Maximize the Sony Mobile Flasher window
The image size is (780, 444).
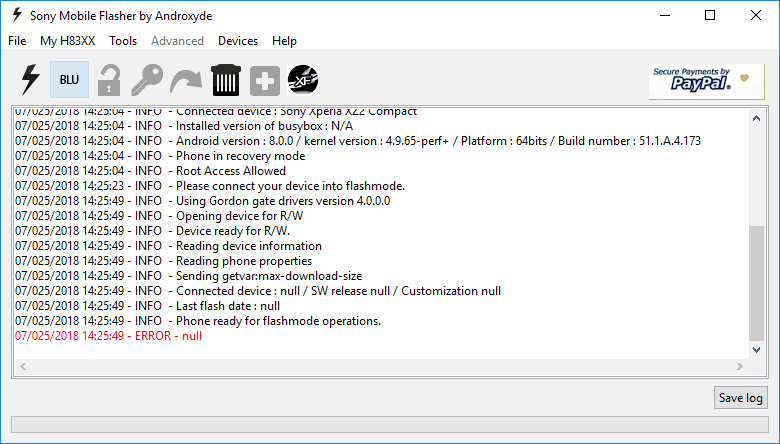pos(710,15)
